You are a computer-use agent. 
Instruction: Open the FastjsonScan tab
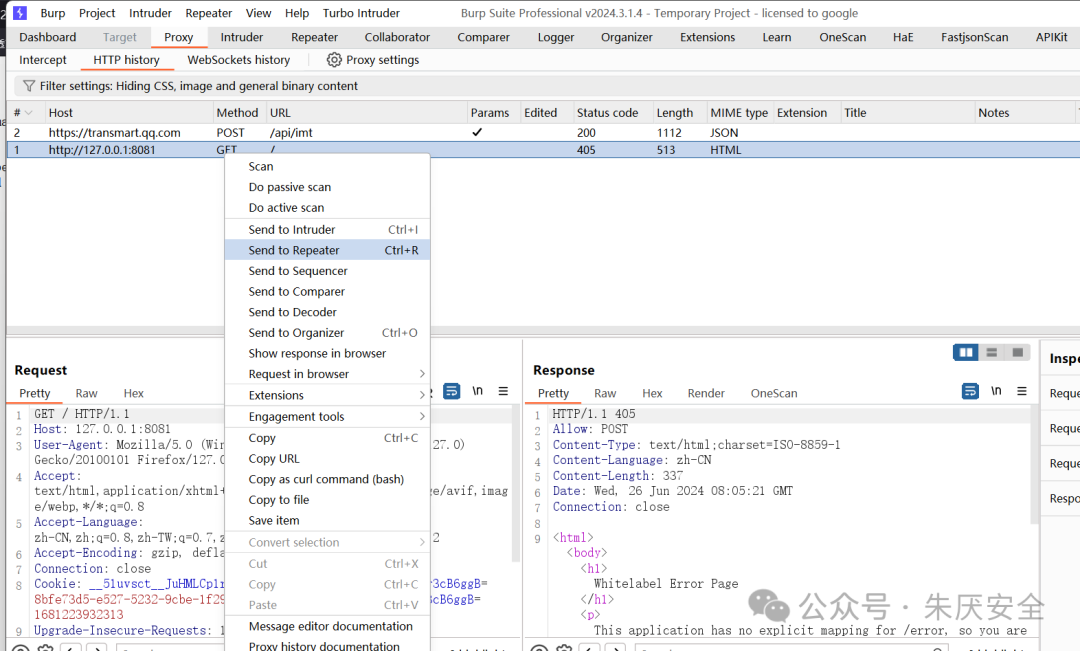click(x=975, y=37)
